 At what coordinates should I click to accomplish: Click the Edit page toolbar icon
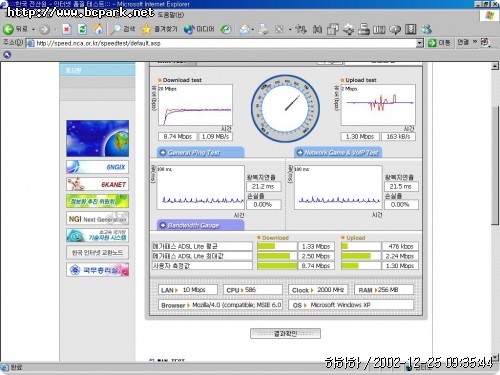[x=279, y=29]
